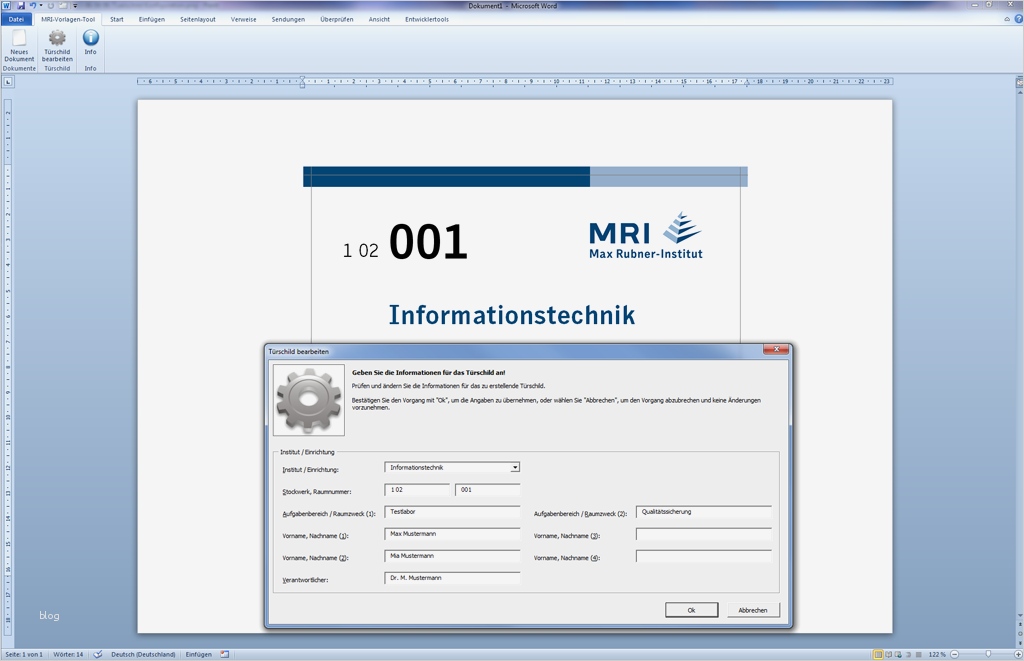The image size is (1024, 661).
Task: Adjust the zoom slider in the status bar
Action: pos(989,653)
